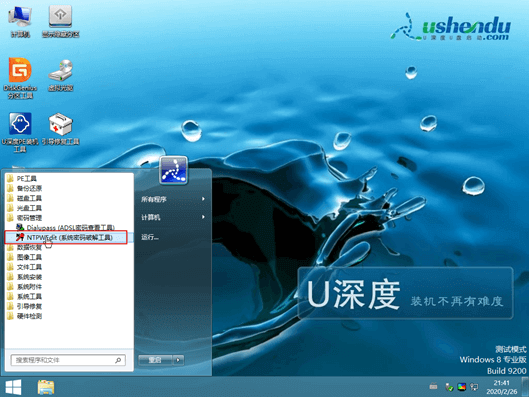Screen dimensions: 529x397
Task: Expand arrow beside 所有程序
Action: tap(203, 199)
